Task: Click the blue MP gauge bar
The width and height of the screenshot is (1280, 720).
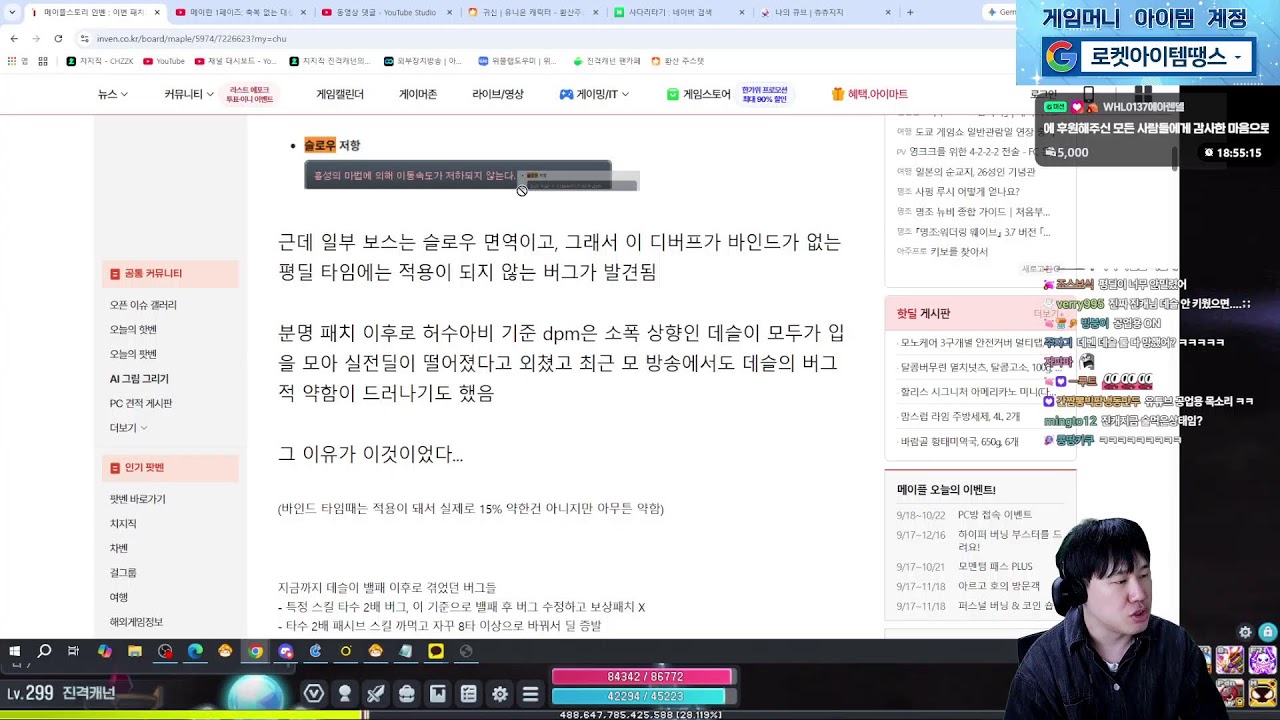Action: pos(643,696)
